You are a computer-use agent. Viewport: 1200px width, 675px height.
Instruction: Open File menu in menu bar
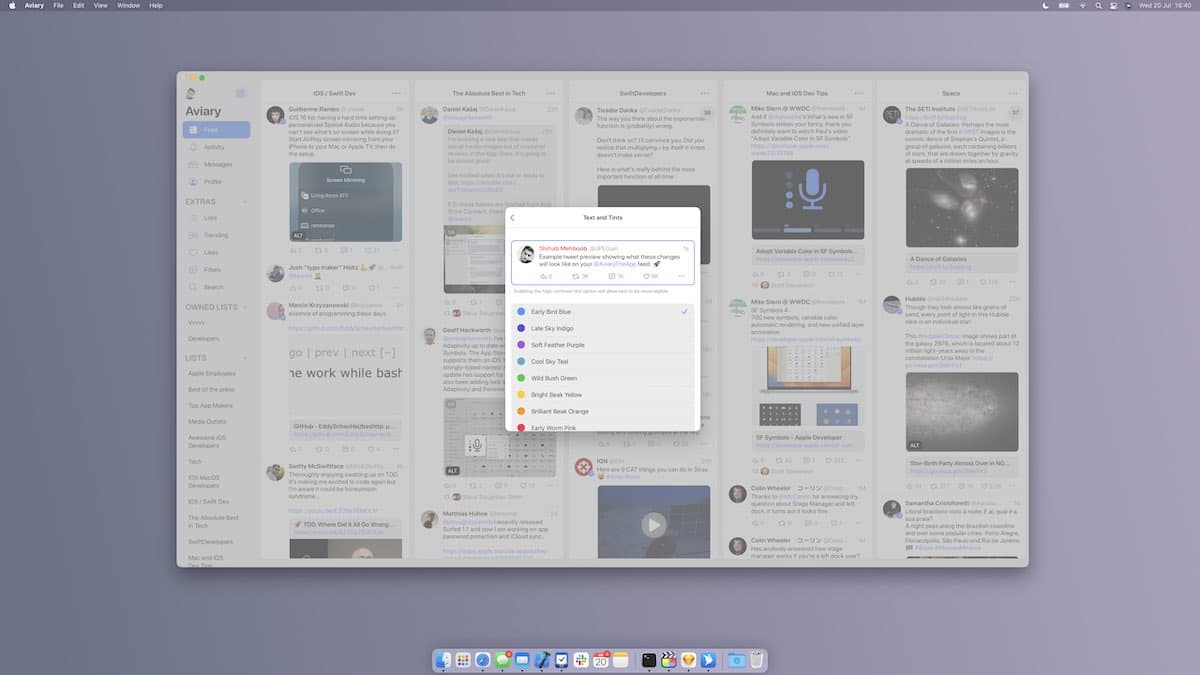pos(60,6)
